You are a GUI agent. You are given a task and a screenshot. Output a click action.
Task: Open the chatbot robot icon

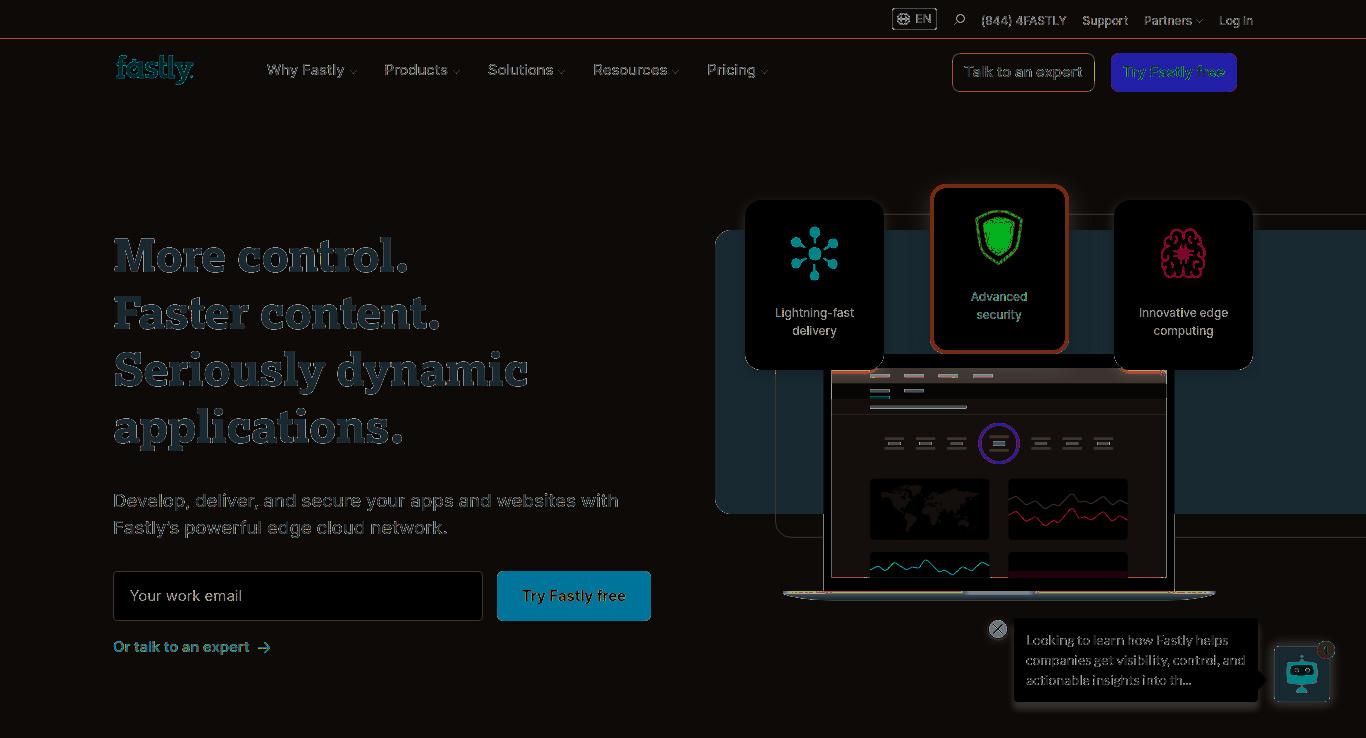coord(1301,674)
